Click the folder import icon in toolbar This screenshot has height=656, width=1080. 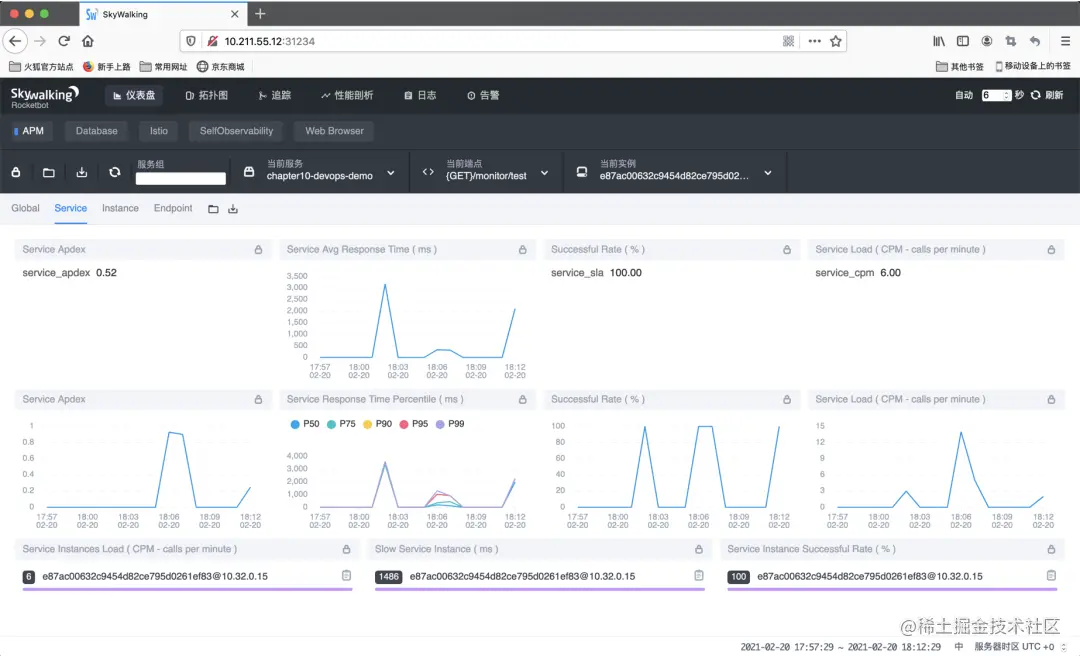(49, 172)
